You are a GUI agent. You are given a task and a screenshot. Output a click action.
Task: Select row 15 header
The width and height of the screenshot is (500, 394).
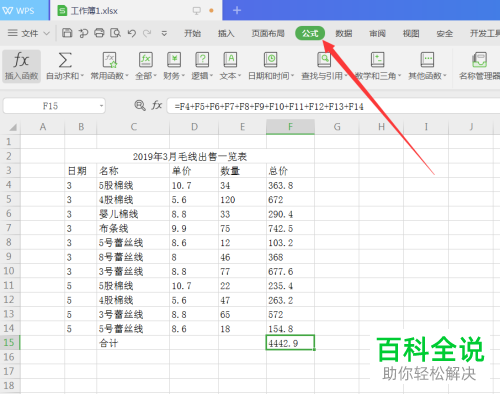[x=9, y=343]
